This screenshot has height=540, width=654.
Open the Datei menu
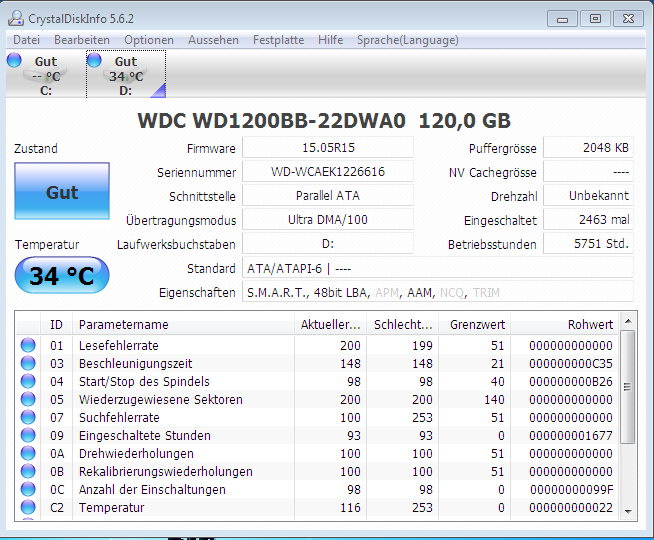pyautogui.click(x=27, y=40)
